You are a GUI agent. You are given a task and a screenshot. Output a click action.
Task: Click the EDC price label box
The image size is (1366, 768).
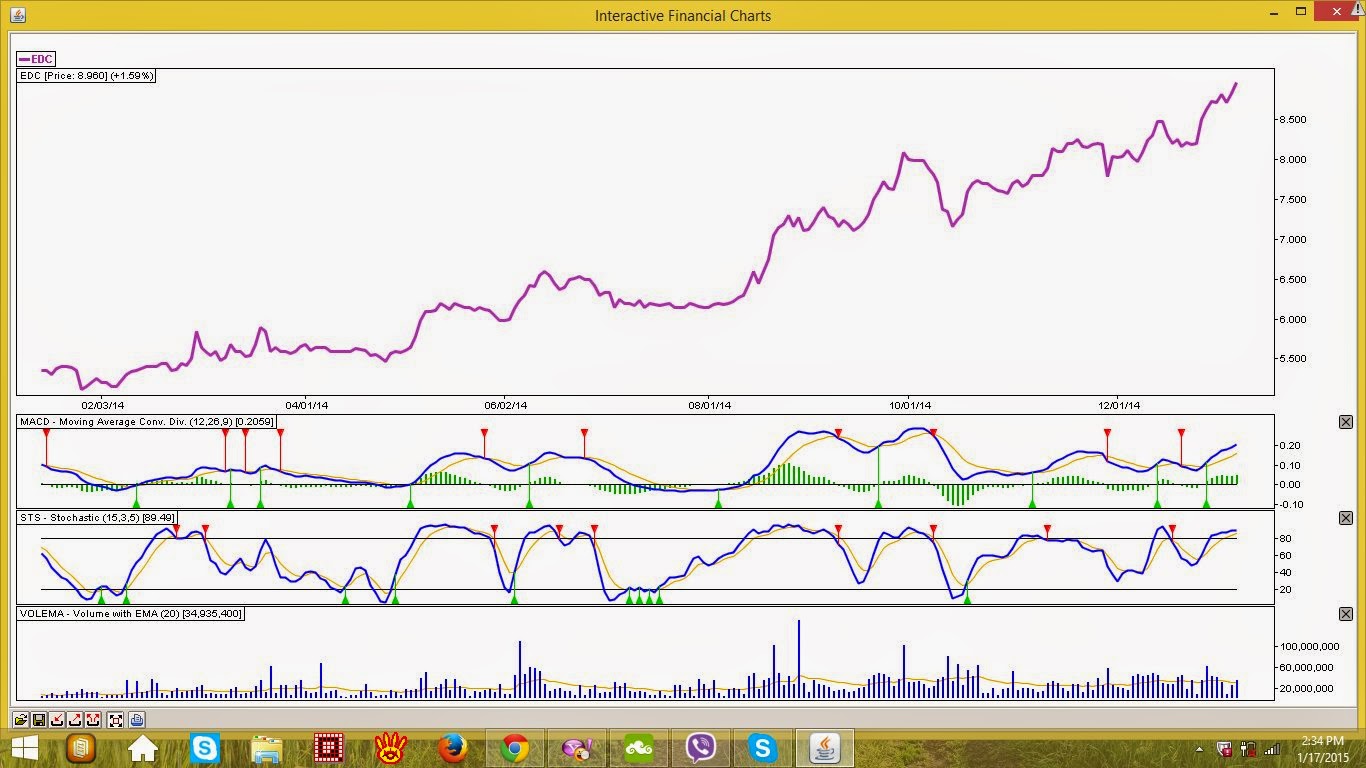click(87, 75)
